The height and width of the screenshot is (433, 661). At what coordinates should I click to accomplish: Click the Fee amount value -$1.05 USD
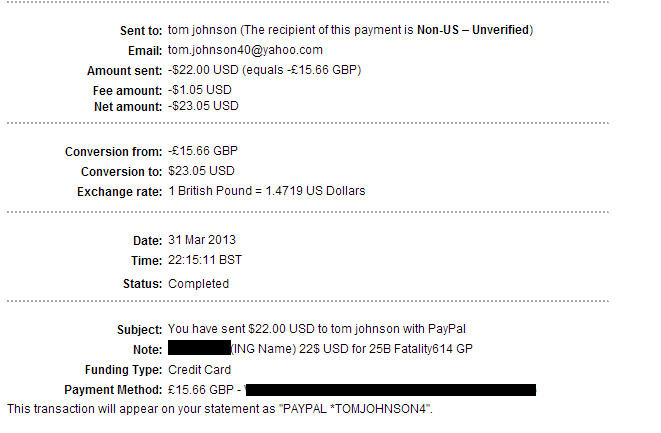(200, 90)
